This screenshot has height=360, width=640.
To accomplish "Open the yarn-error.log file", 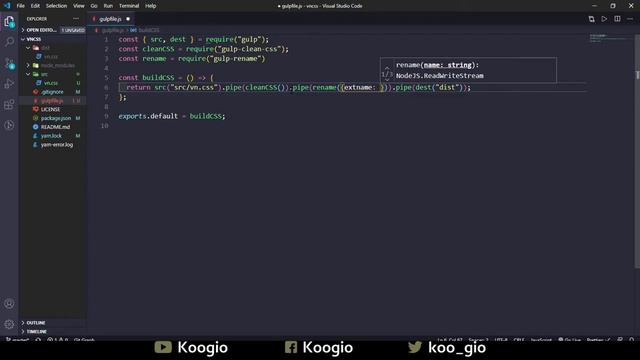I will click(x=57, y=144).
